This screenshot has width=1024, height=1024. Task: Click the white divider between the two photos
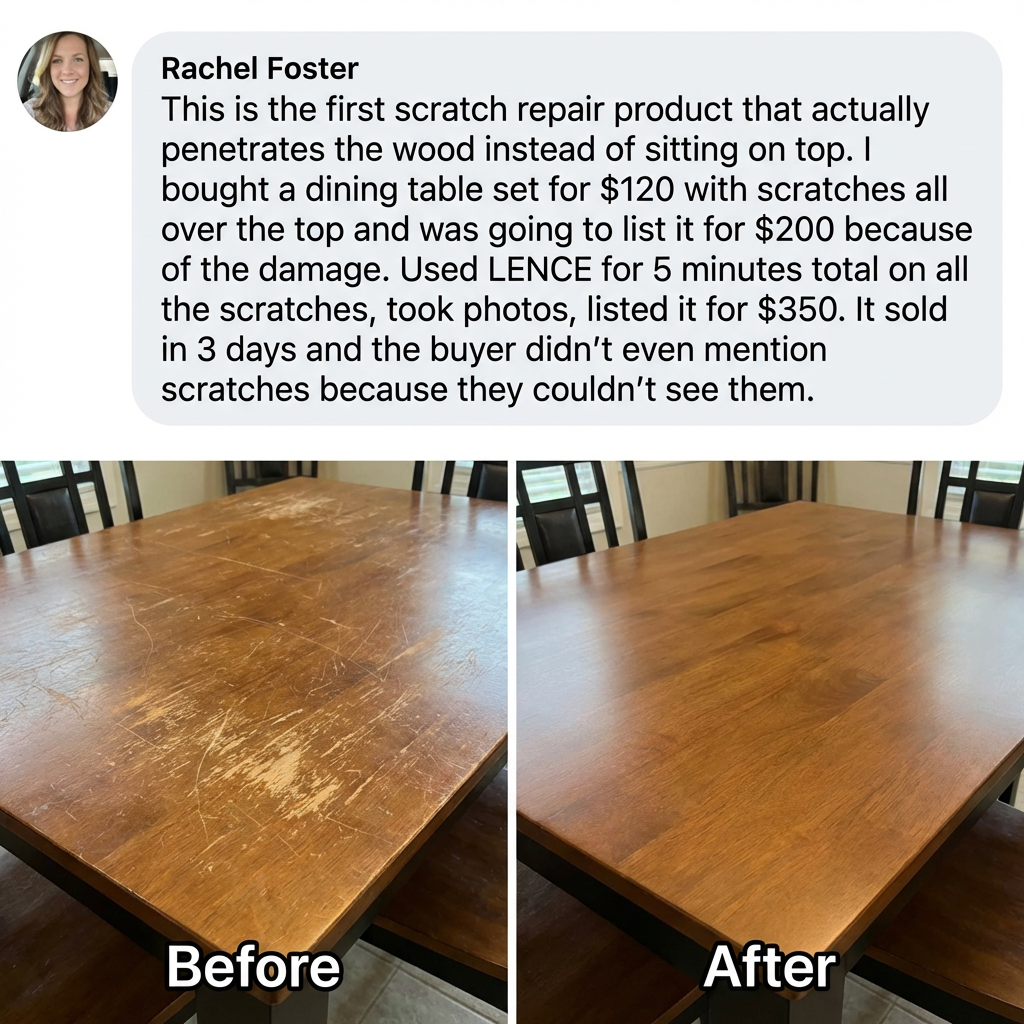512,742
